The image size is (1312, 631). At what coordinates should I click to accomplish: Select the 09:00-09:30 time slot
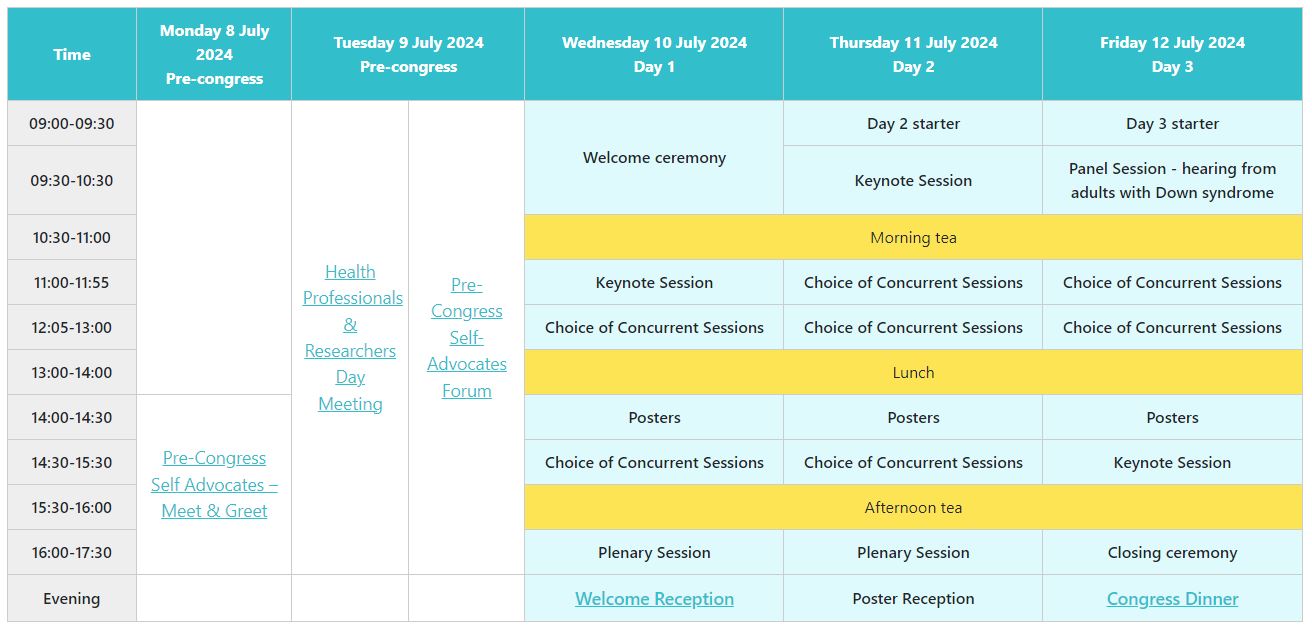point(72,124)
